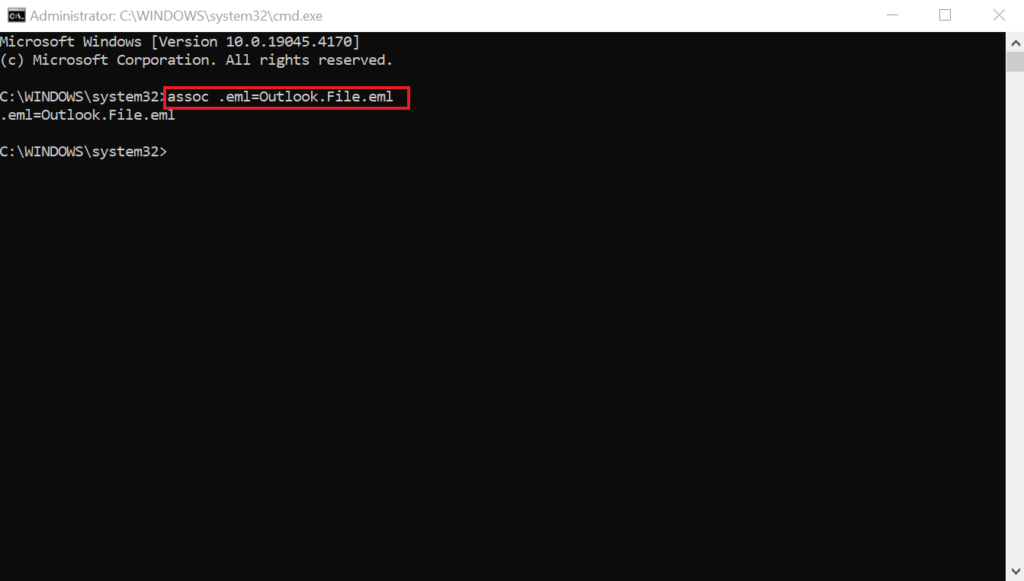Viewport: 1024px width, 581px height.
Task: Minimize the Command Prompt window
Action: pyautogui.click(x=892, y=15)
